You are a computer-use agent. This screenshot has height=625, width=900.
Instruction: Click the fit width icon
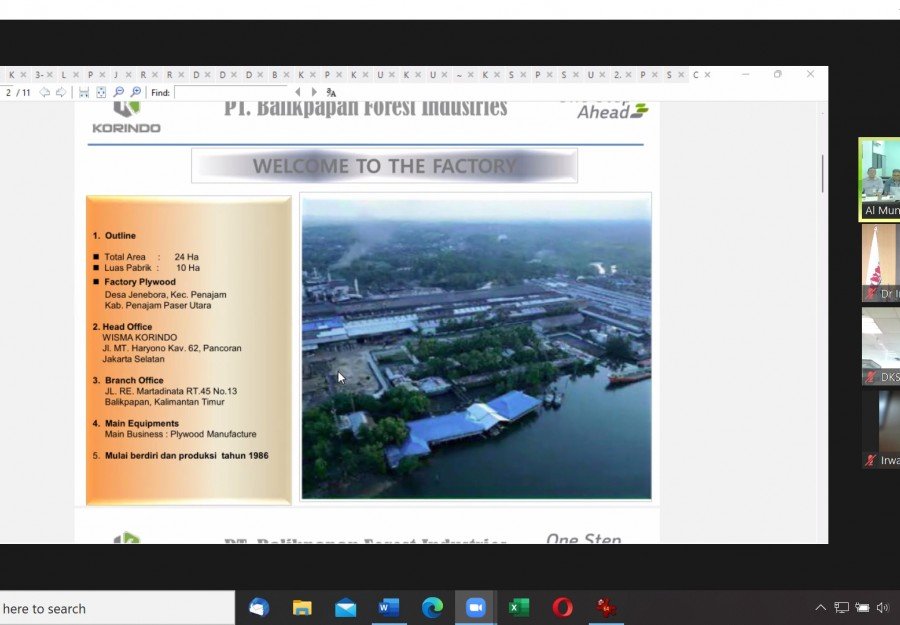[84, 93]
